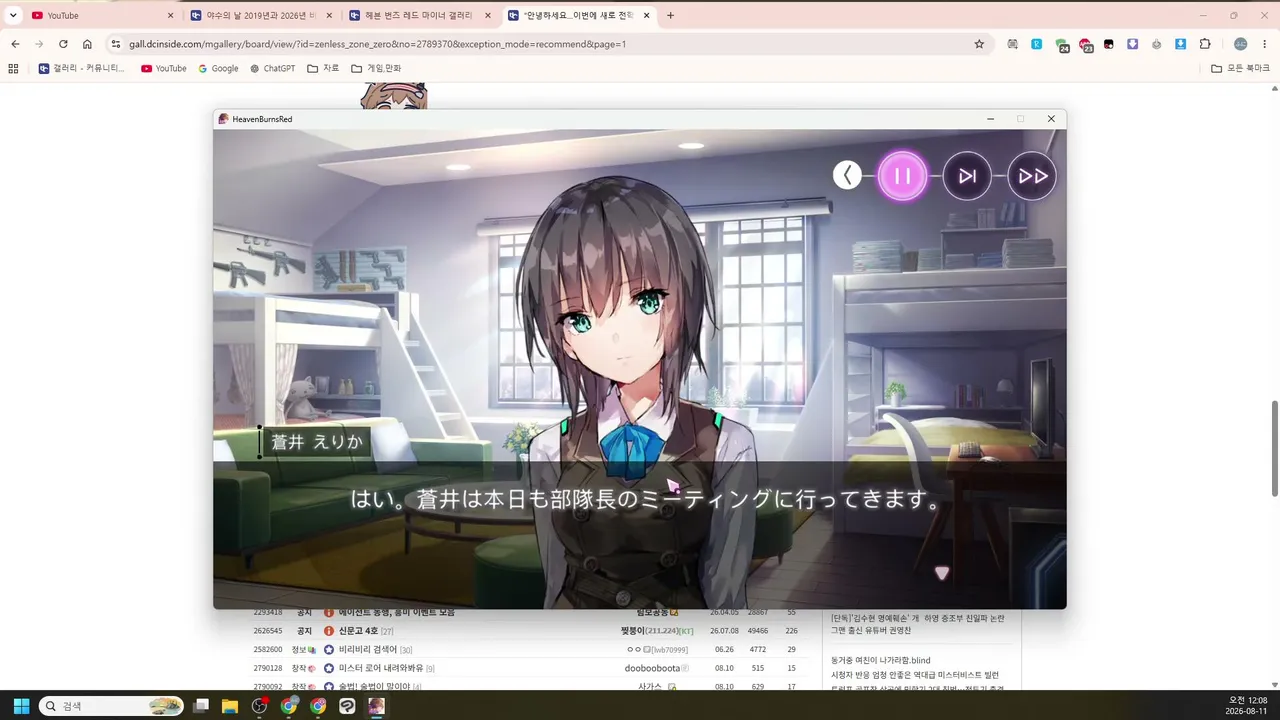Open the 비리비리 검색어 post

(x=368, y=650)
